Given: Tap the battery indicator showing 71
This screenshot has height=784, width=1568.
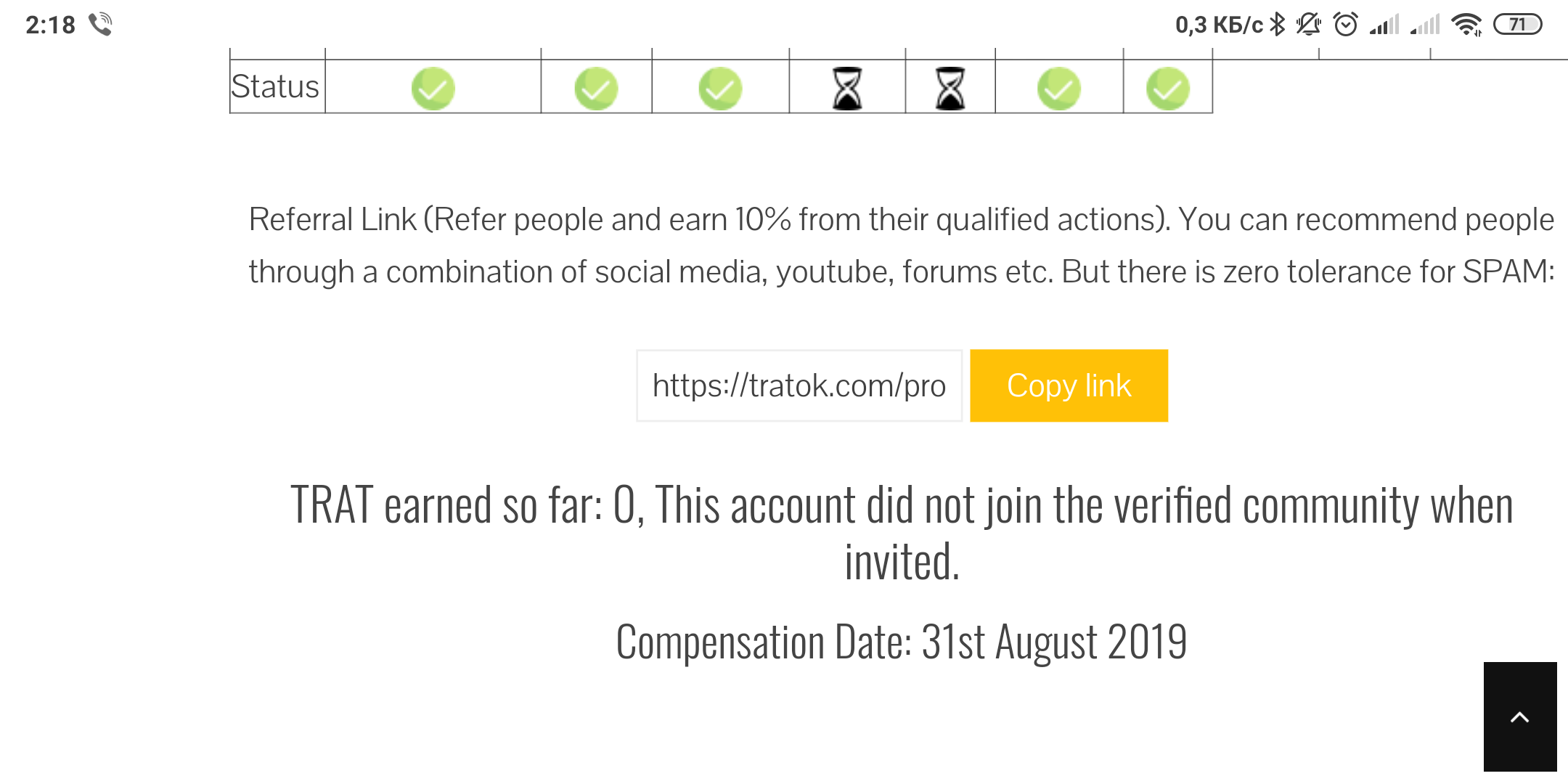Looking at the screenshot, I should [x=1517, y=25].
